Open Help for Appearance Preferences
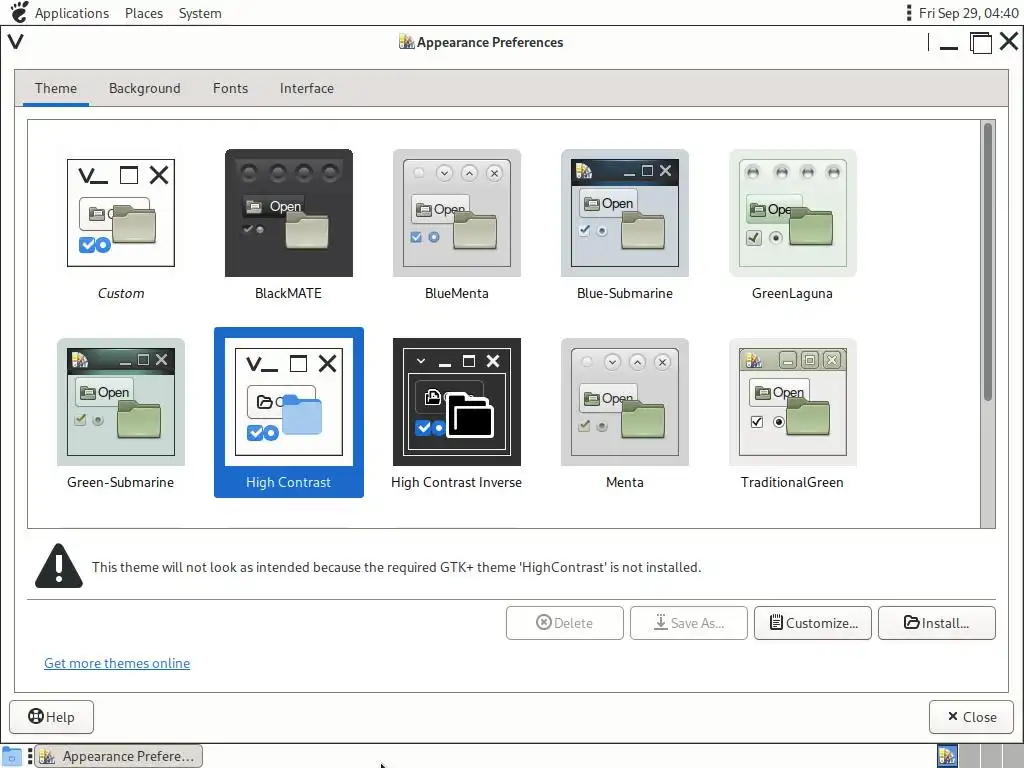The image size is (1024, 768). 52,717
